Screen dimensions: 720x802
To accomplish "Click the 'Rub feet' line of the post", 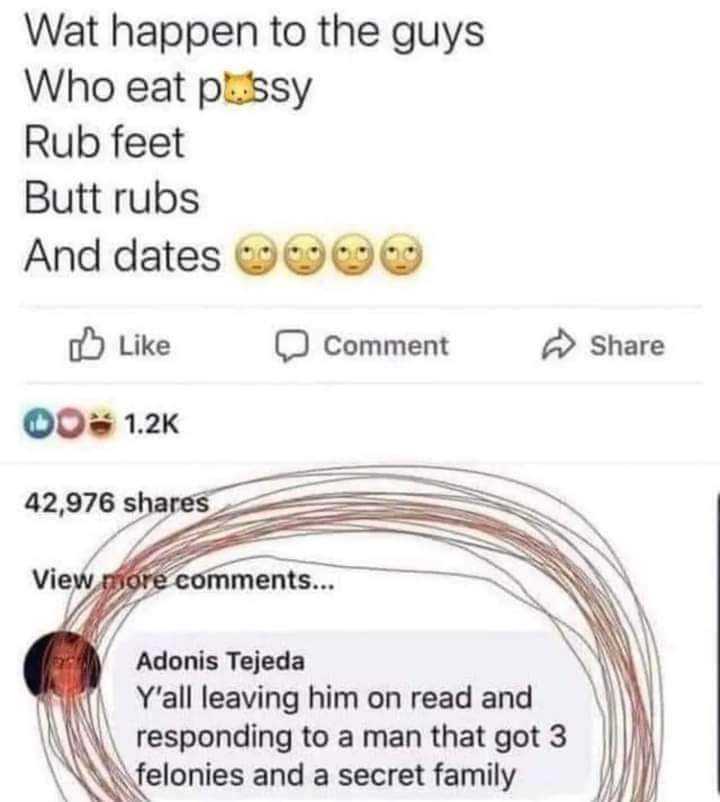I will (104, 143).
